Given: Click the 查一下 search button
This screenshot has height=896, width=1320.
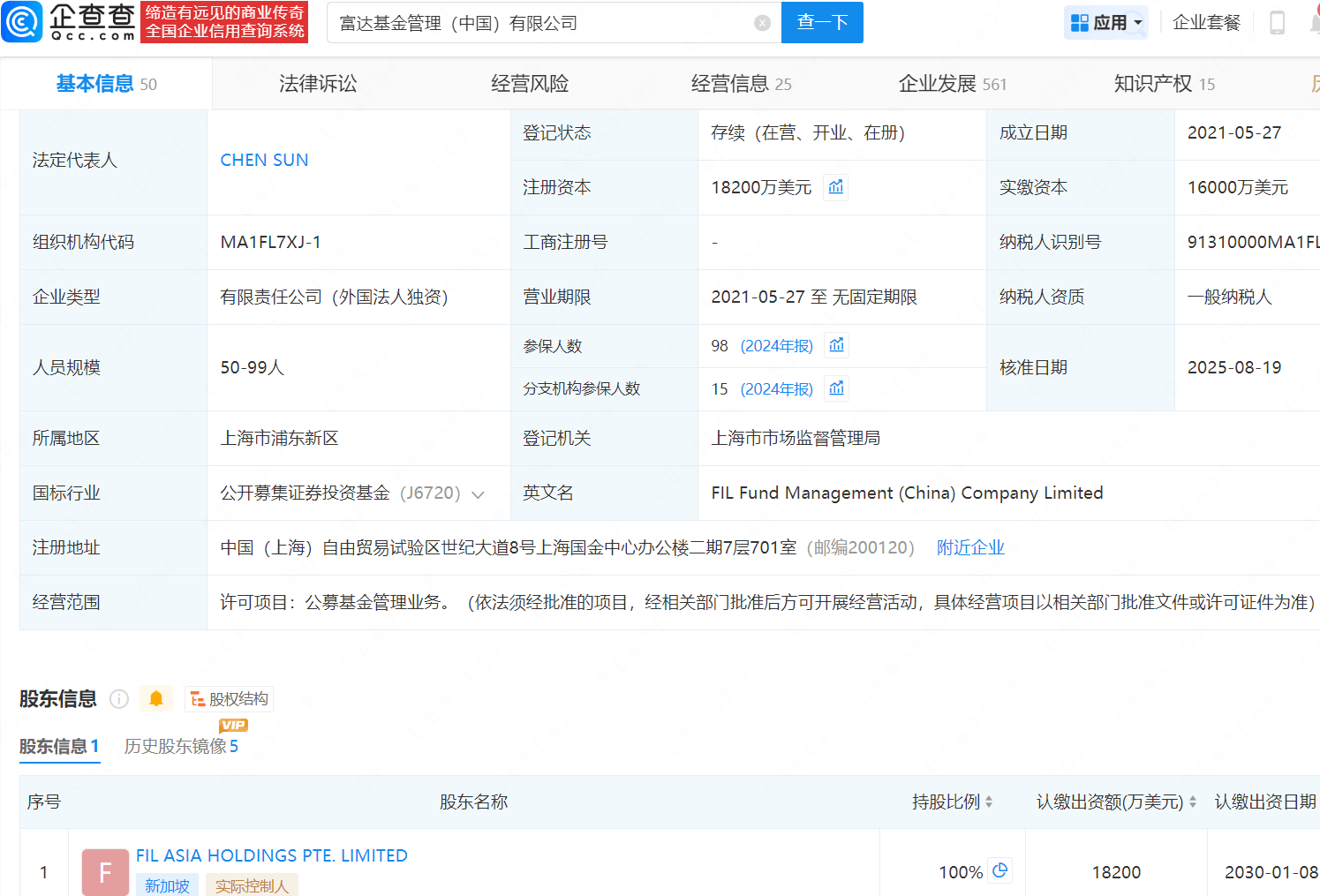Looking at the screenshot, I should [822, 22].
